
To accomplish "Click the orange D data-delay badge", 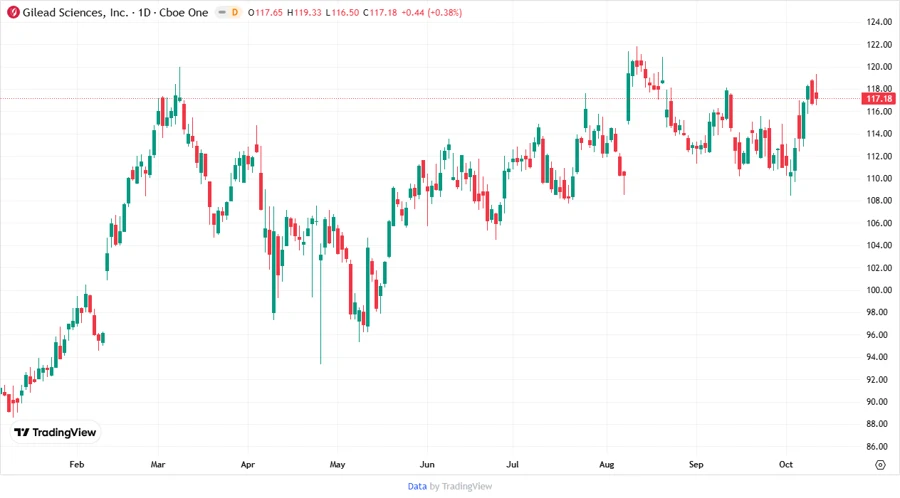I will 235,12.
